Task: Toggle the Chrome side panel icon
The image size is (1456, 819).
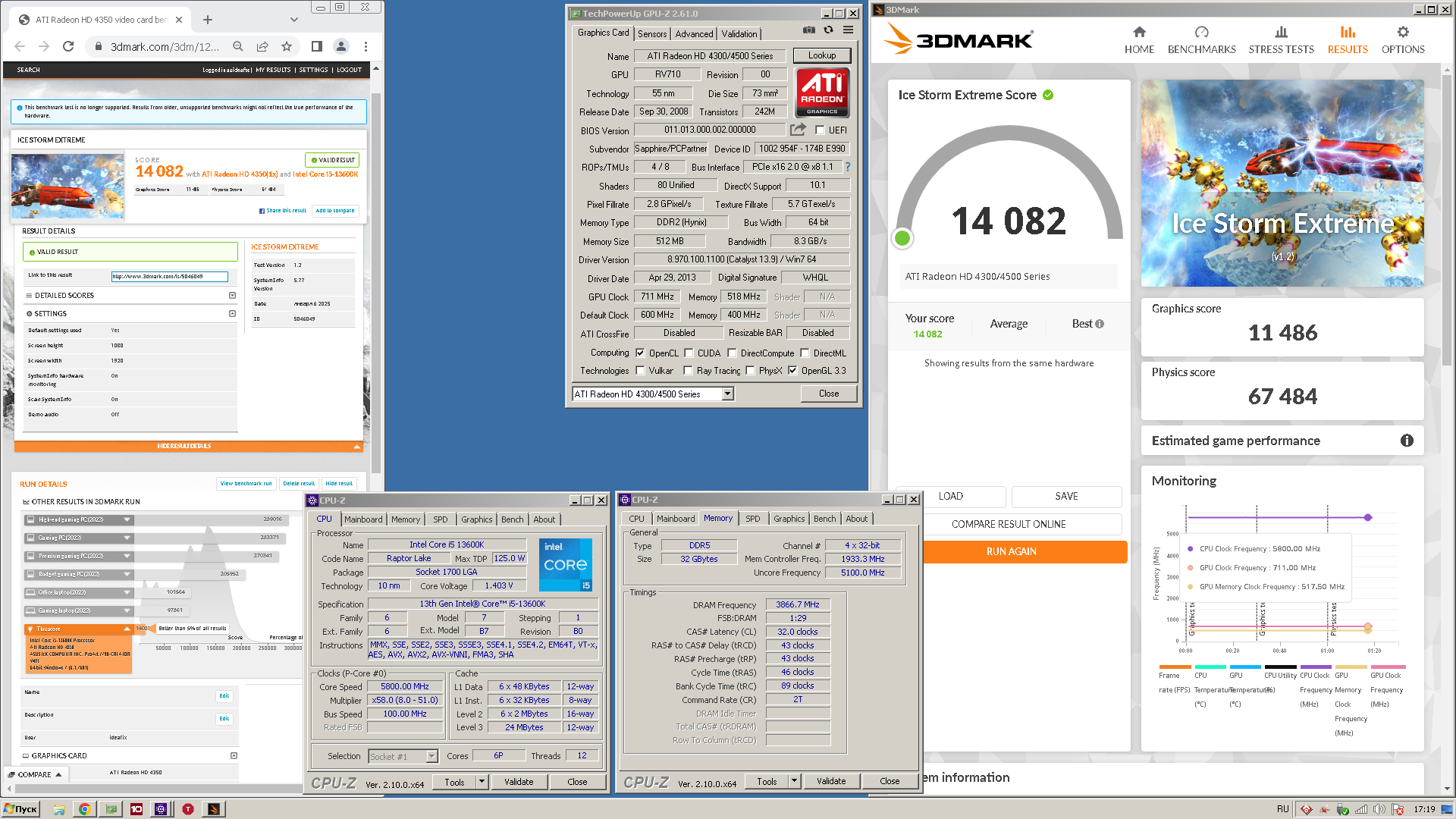Action: coord(317,46)
